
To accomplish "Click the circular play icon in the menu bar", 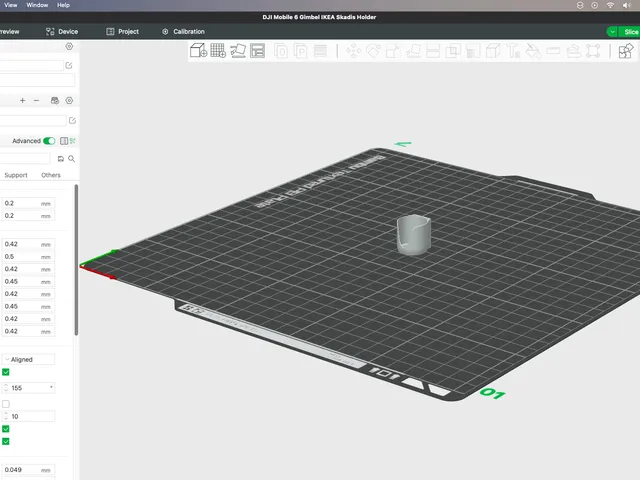I will tap(595, 5).
